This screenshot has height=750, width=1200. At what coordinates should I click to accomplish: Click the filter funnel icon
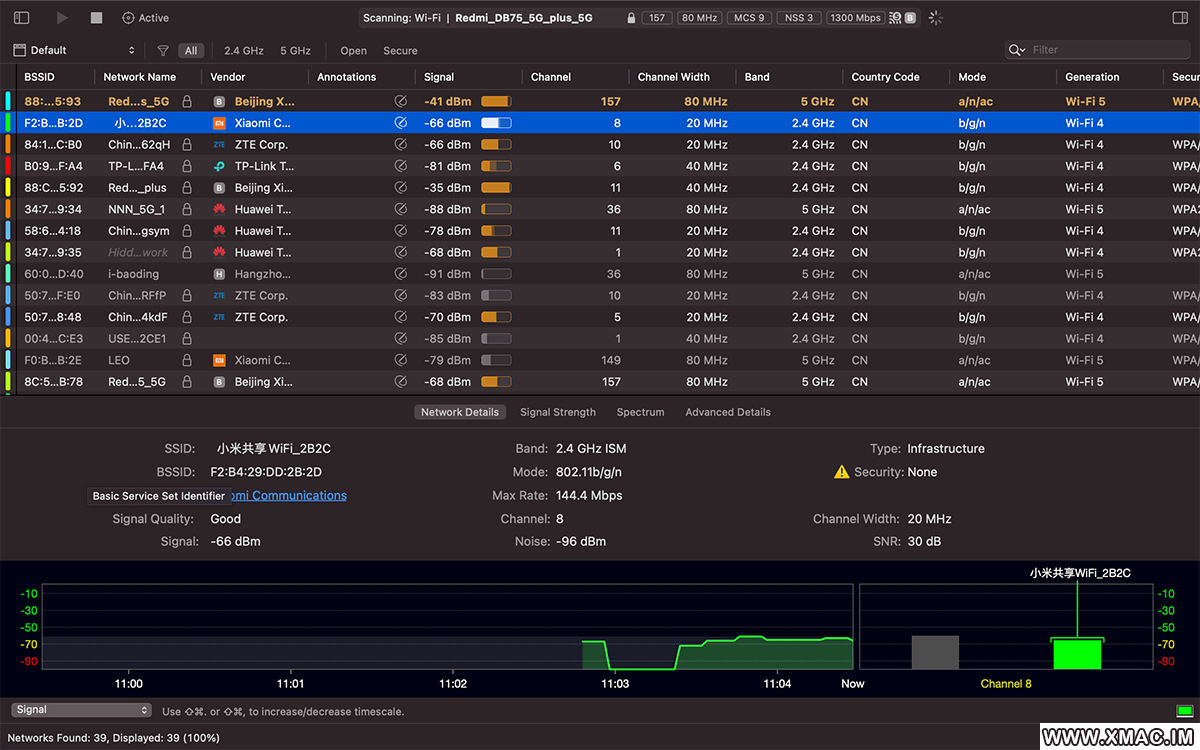point(163,50)
